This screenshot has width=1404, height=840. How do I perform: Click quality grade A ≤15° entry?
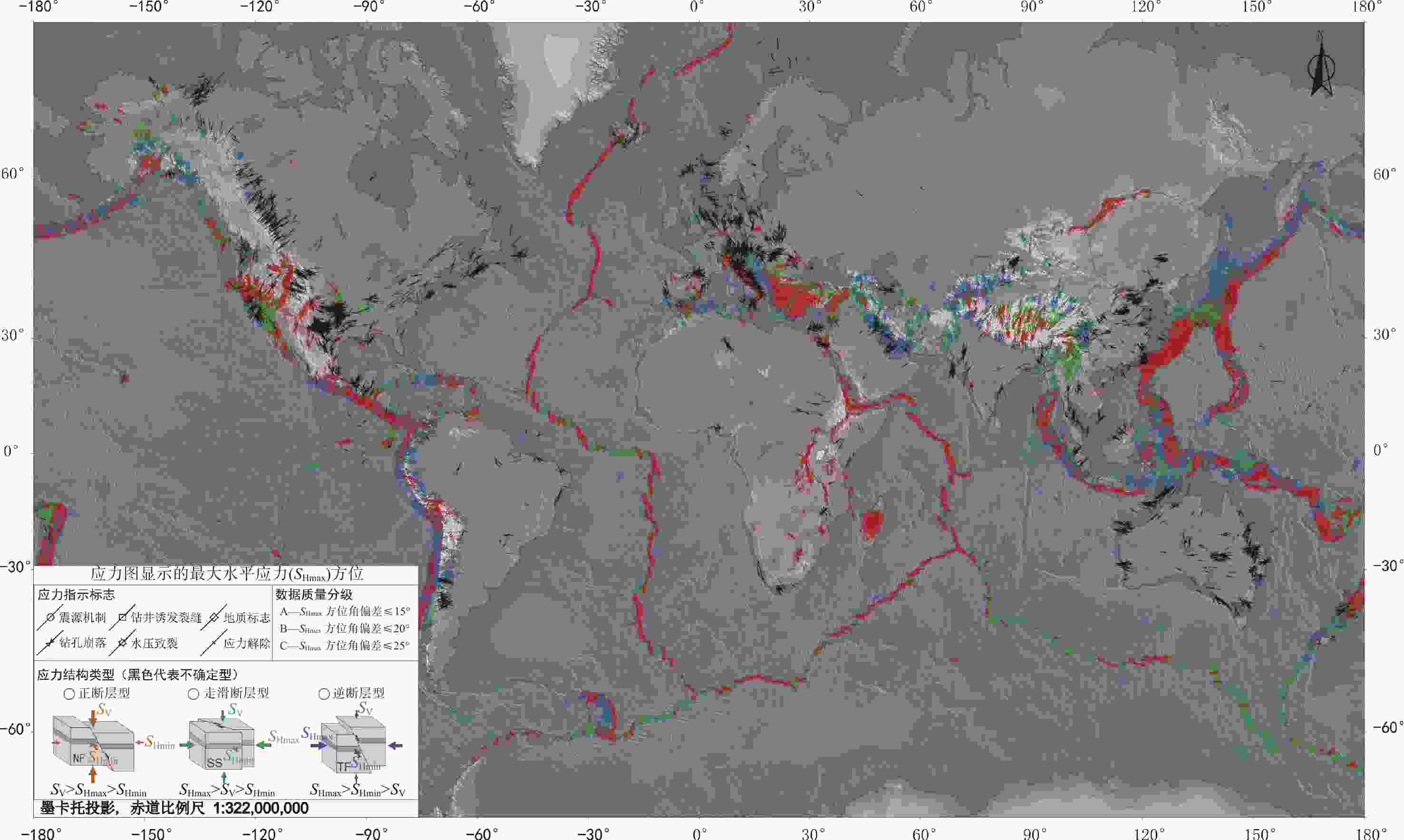[x=345, y=612]
